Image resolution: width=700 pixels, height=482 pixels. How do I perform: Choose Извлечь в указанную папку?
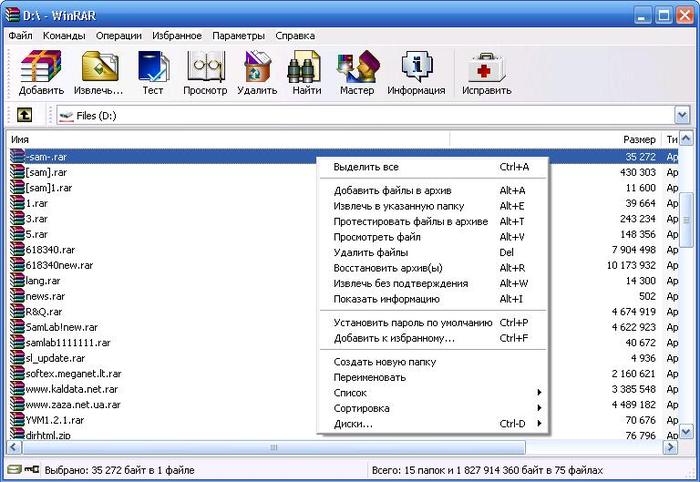tap(432, 206)
